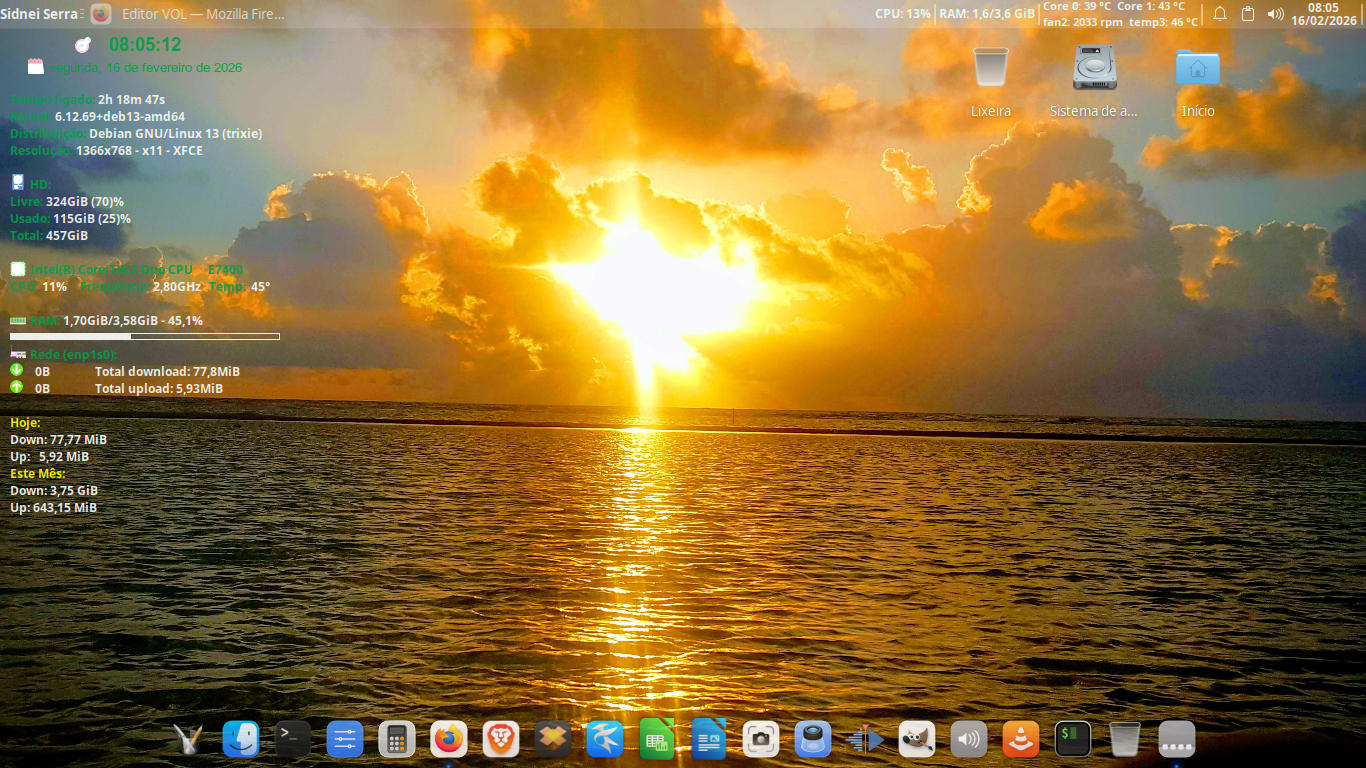
Task: Click the speaker volume icon in the dock
Action: coord(969,740)
